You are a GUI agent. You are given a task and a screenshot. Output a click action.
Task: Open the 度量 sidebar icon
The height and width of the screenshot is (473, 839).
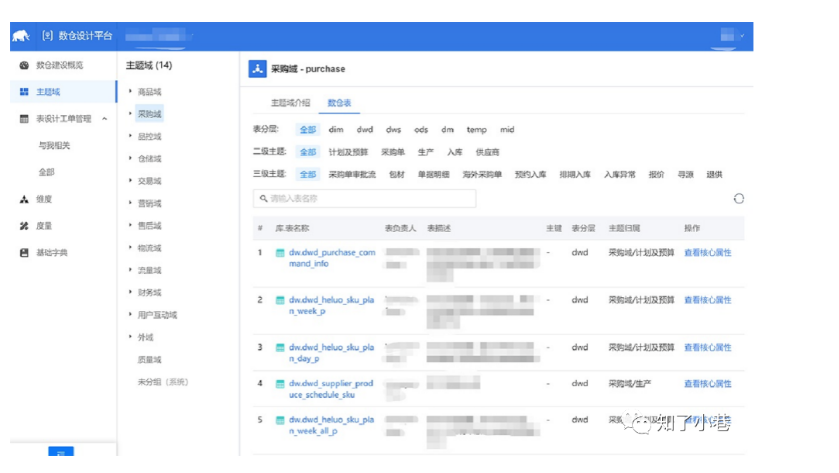coord(24,226)
